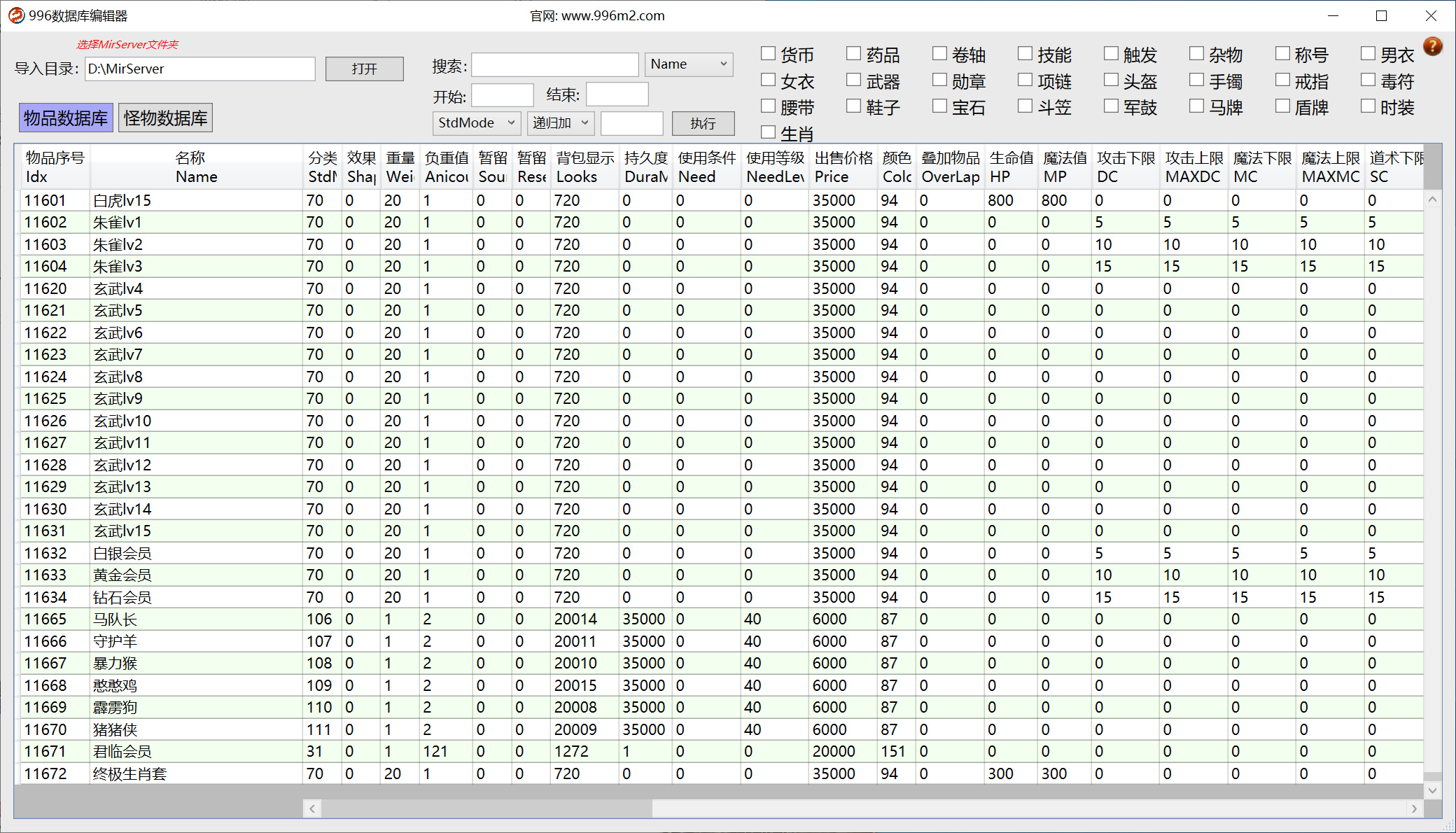Toggle the 宝石 checkbox

[x=940, y=106]
